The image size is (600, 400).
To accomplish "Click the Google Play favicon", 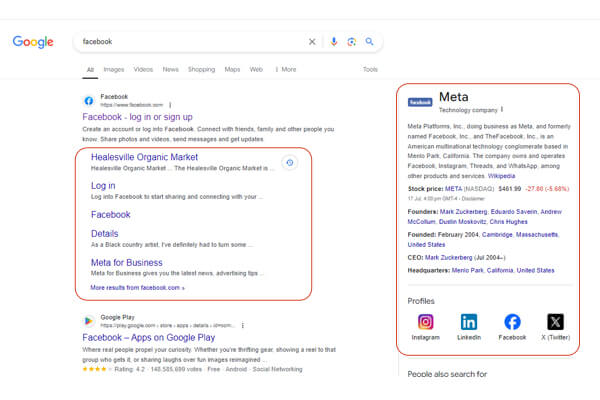I will click(89, 321).
